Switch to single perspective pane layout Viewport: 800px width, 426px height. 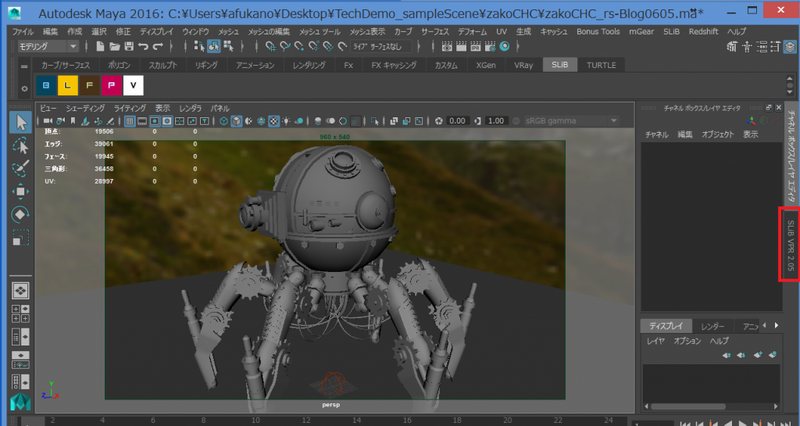(20, 291)
